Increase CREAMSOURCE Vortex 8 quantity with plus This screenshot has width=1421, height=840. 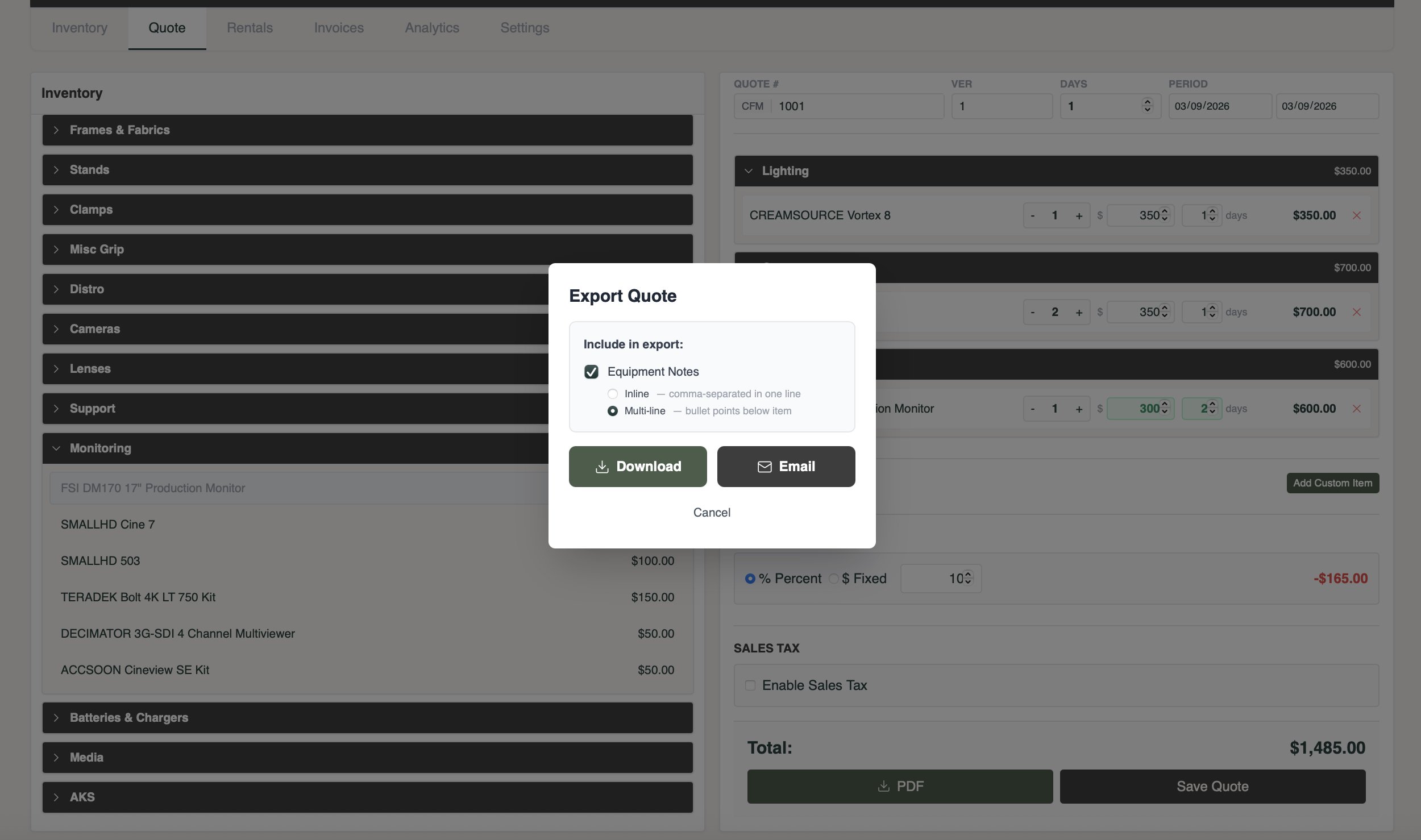click(x=1079, y=215)
